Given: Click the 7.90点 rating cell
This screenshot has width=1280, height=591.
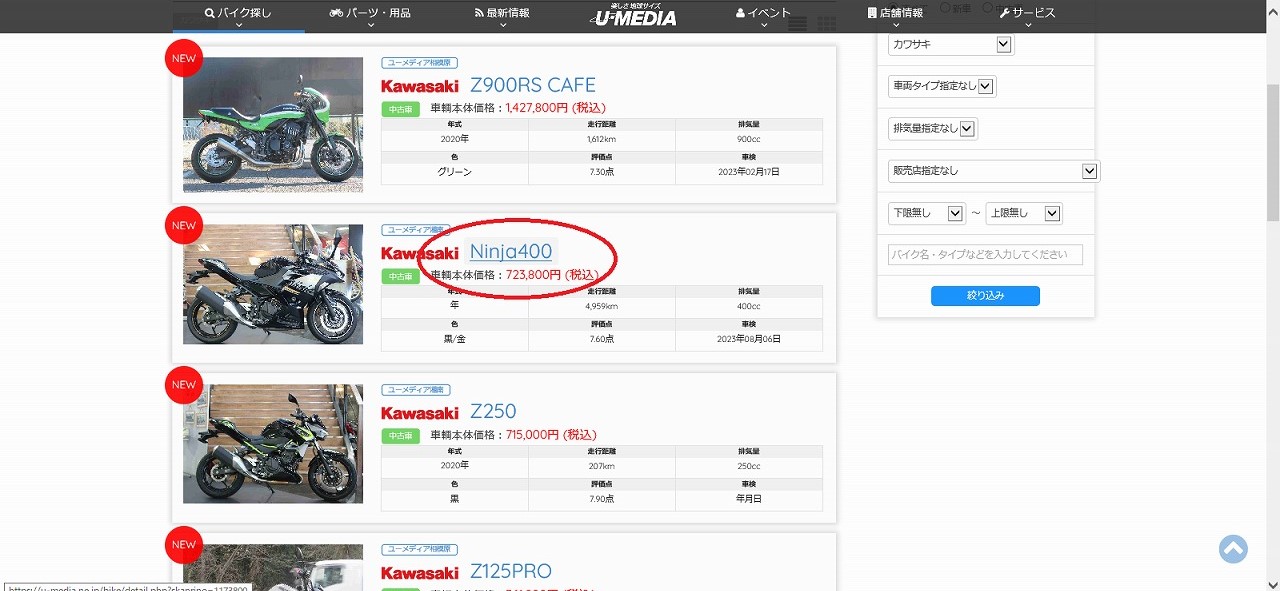Looking at the screenshot, I should tap(602, 499).
